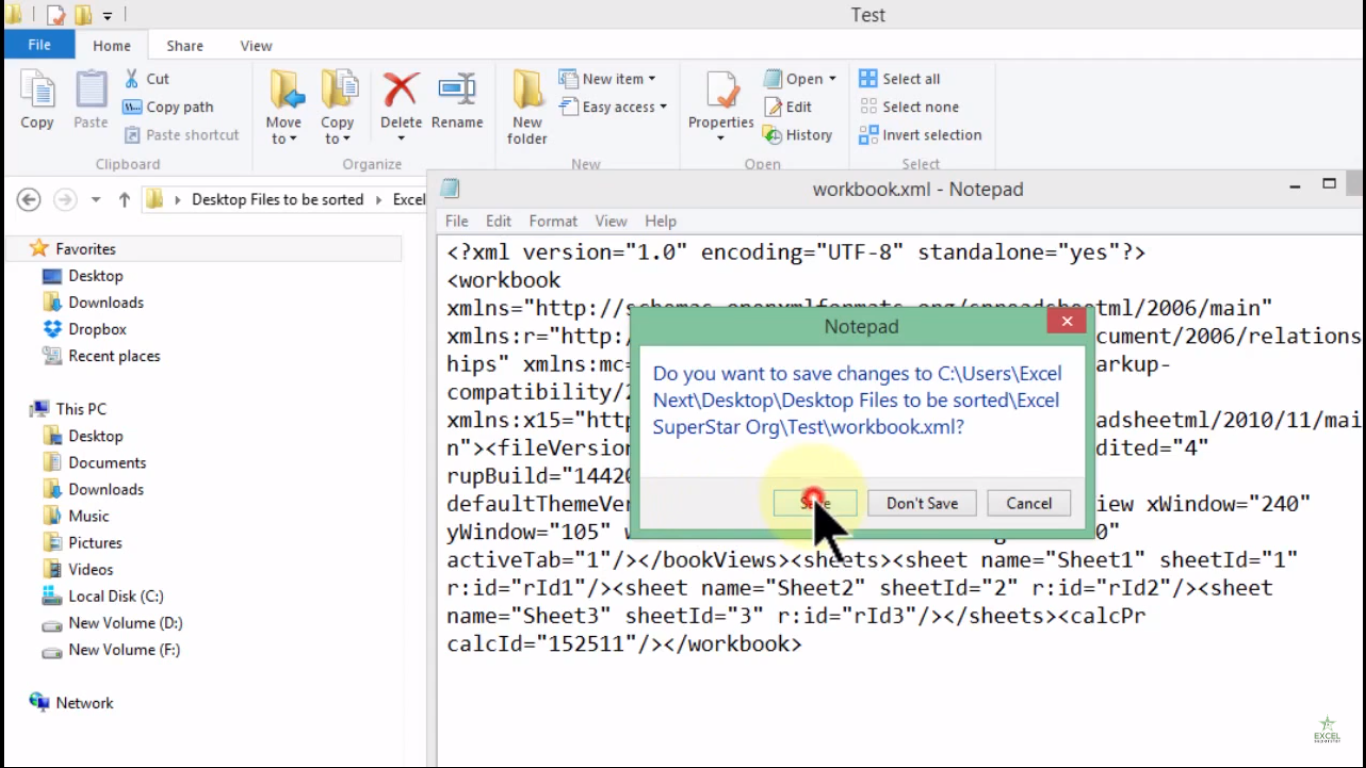Open the Open button dropdown arrow
1366x768 pixels.
tap(833, 79)
